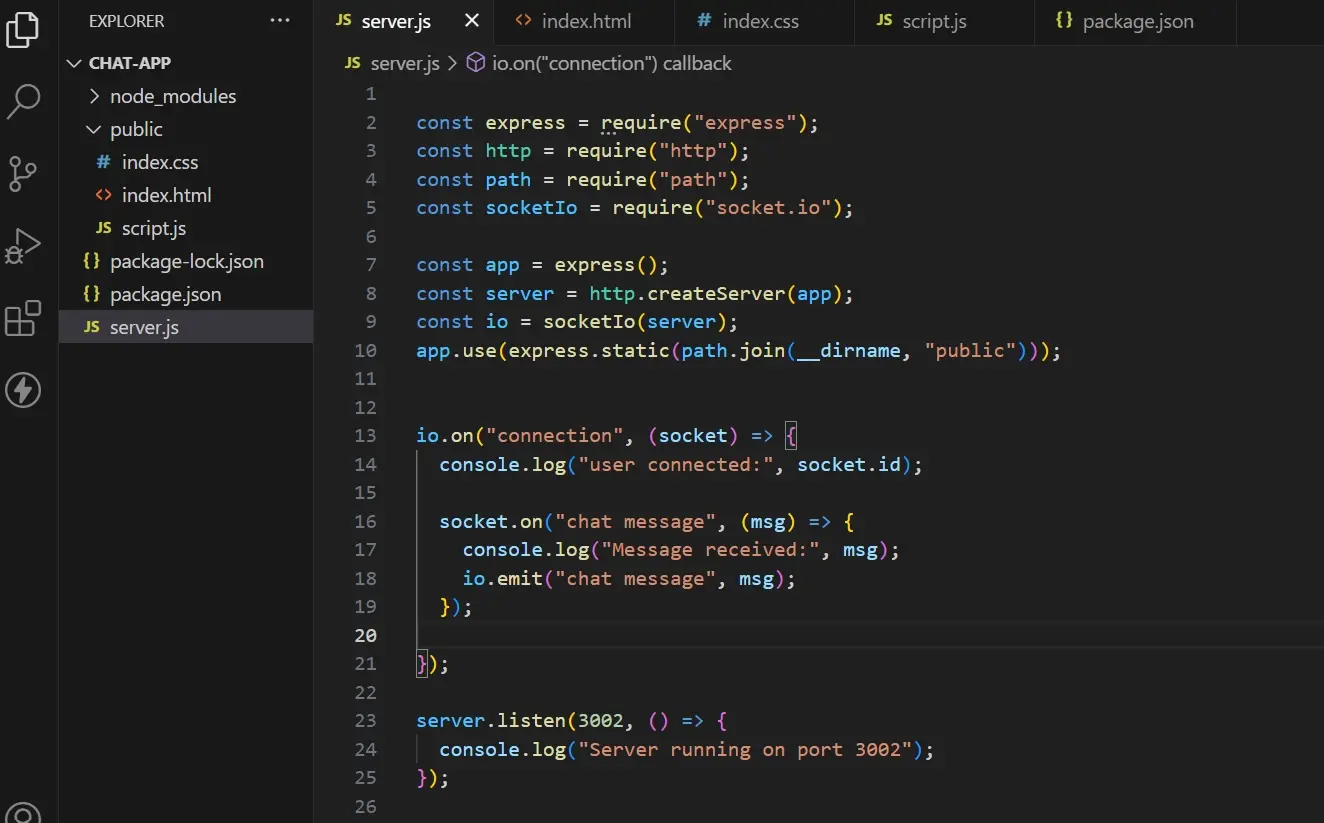Click line number 20 in the gutter

coord(365,635)
